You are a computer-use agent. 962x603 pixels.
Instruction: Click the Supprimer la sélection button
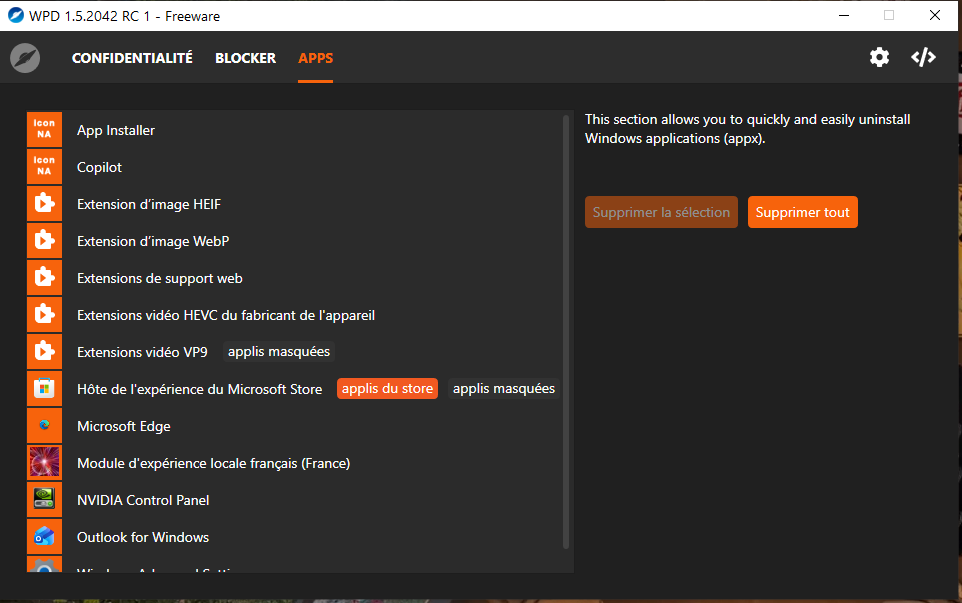click(661, 212)
